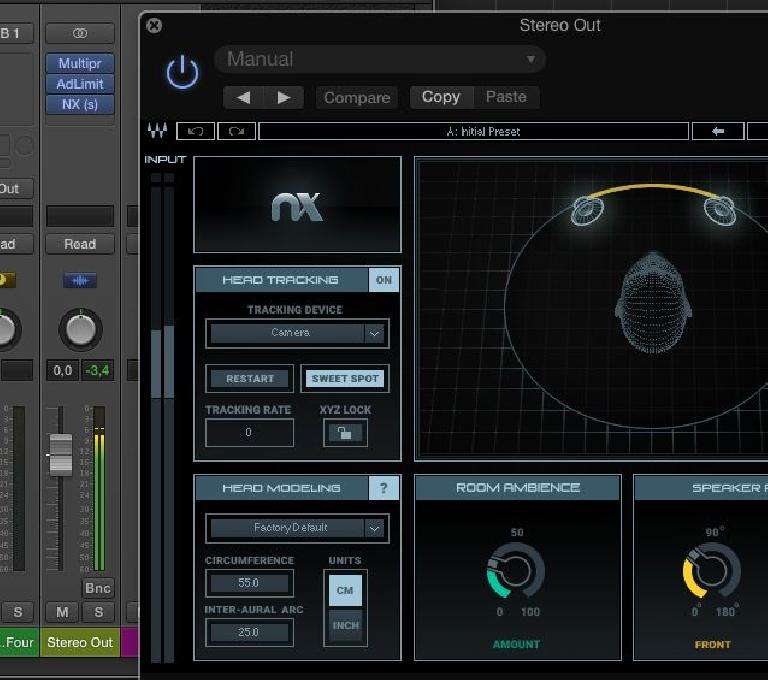Click the left arrow next to preset name
The height and width of the screenshot is (680, 768).
pyautogui.click(x=718, y=131)
